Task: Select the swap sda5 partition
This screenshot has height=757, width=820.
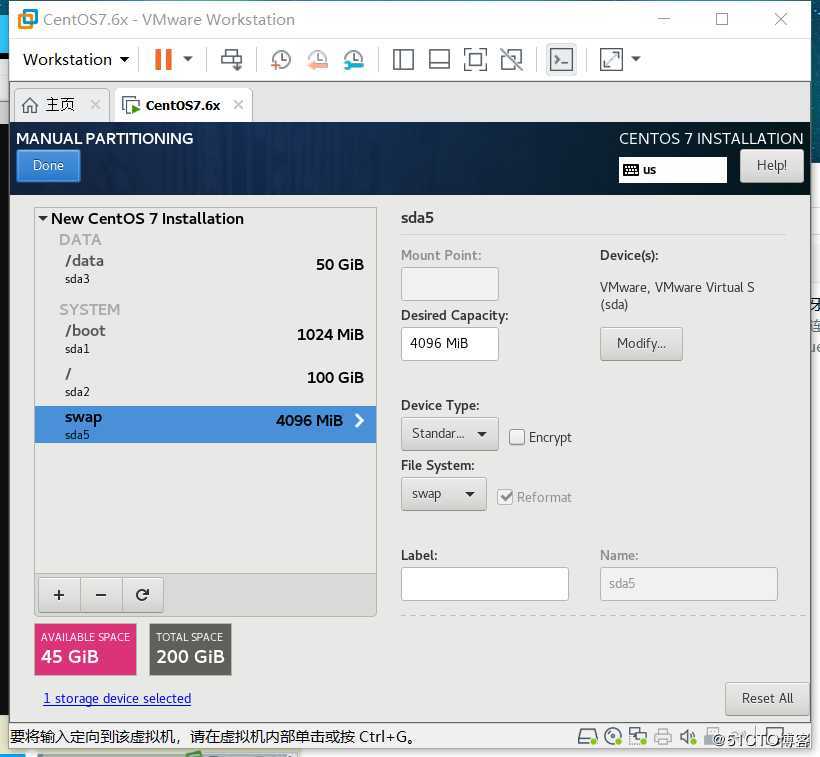Action: point(205,425)
